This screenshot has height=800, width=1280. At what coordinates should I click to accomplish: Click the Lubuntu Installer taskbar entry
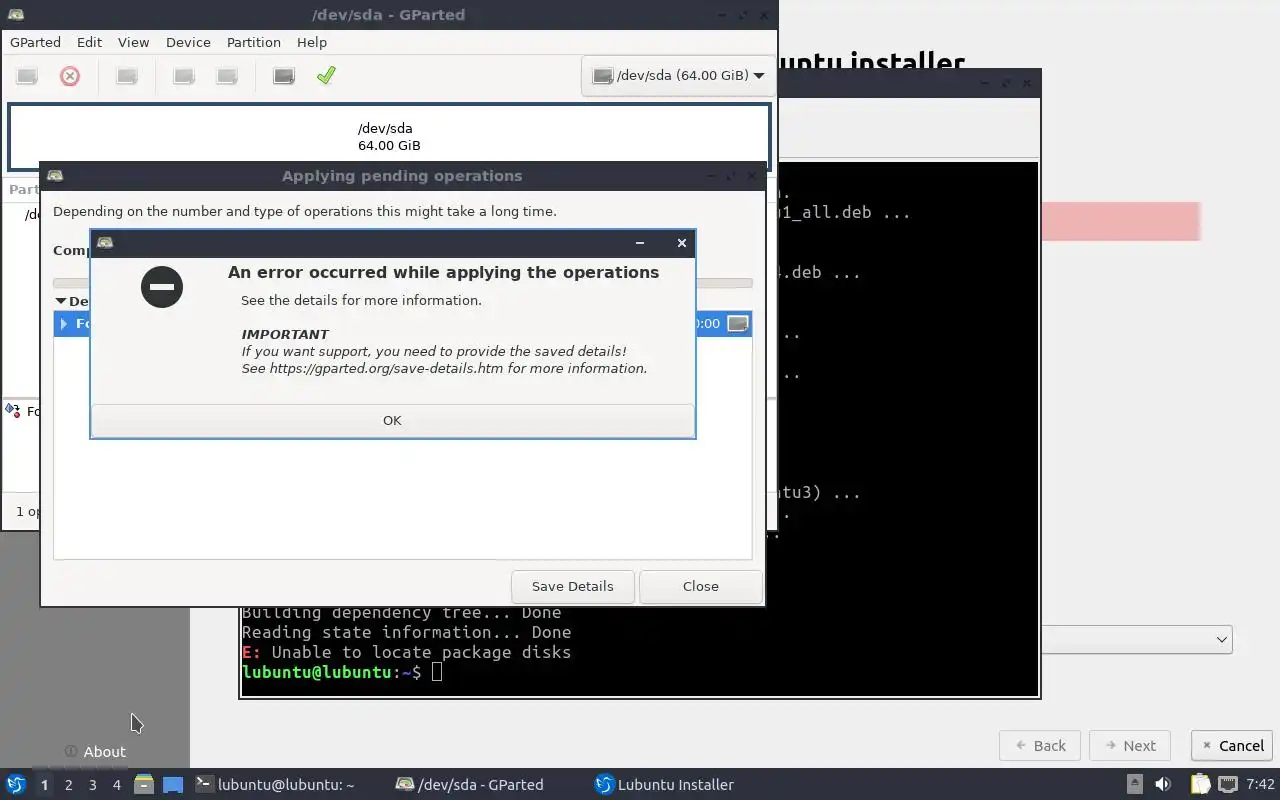665,785
